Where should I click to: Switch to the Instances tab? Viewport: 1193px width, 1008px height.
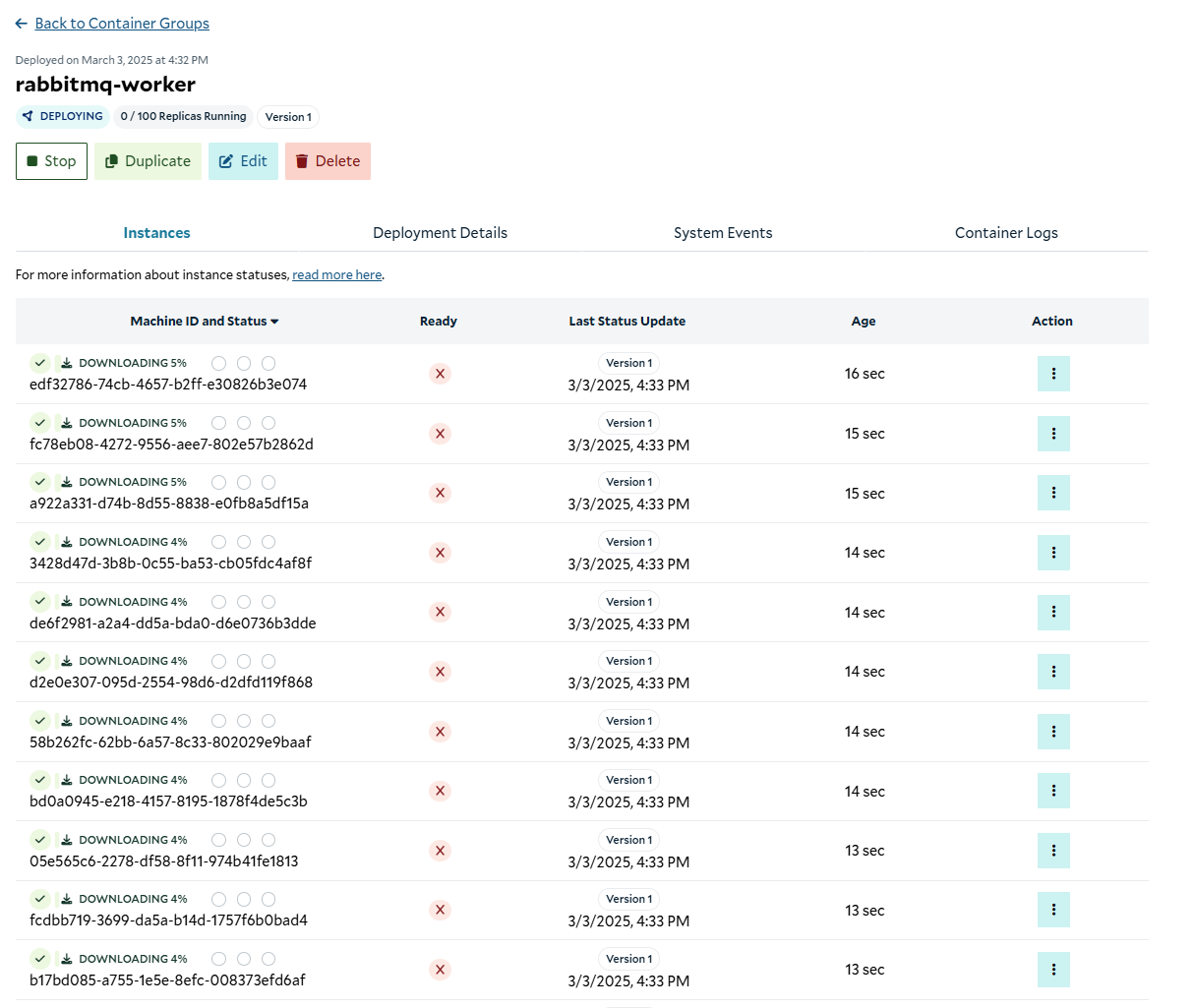click(x=157, y=233)
